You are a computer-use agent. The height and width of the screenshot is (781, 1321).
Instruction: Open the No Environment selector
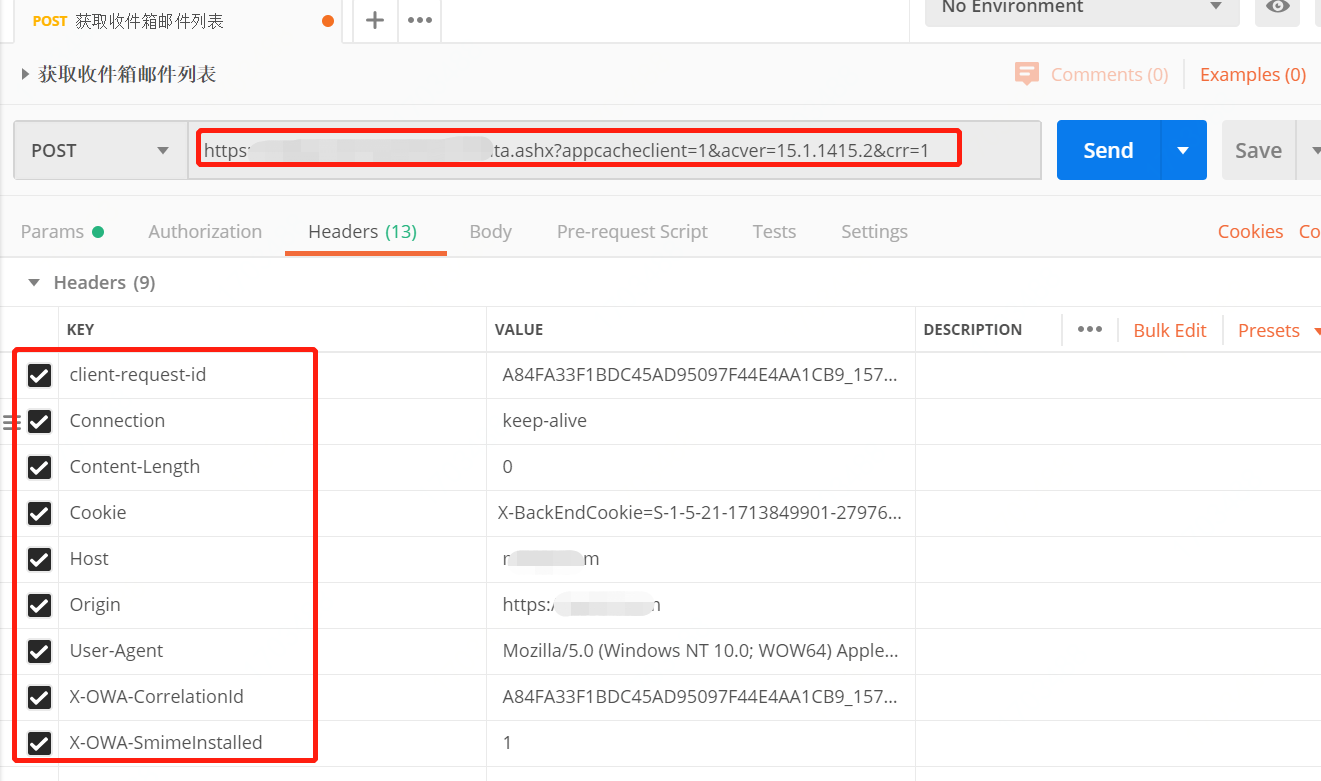(x=1080, y=8)
